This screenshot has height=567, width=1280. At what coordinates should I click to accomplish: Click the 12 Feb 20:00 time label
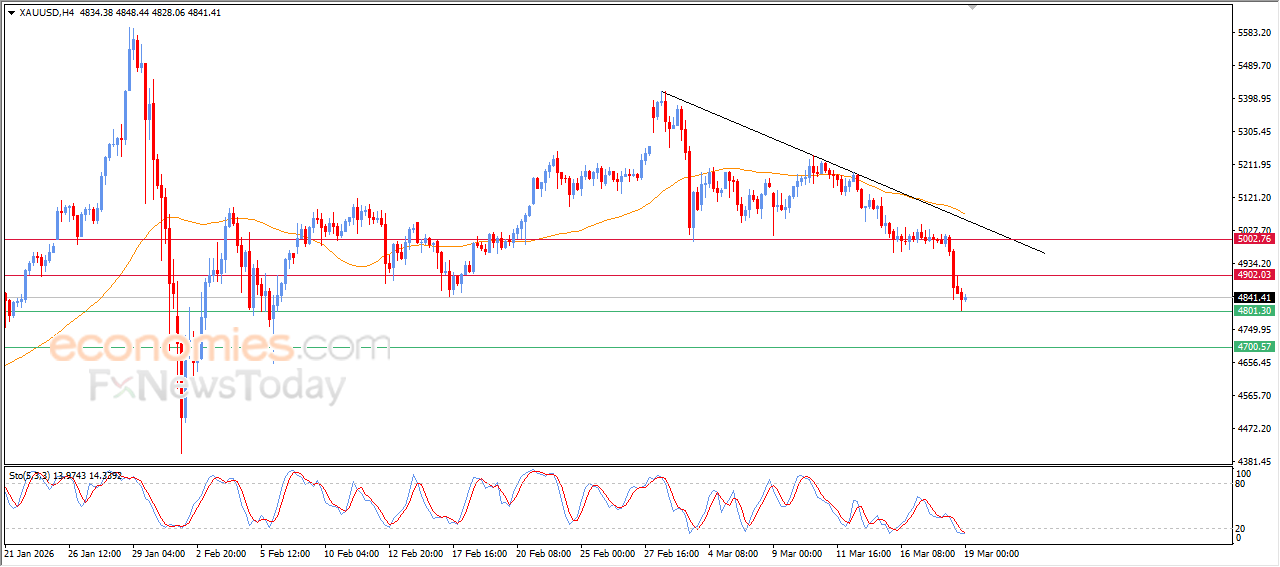click(x=415, y=553)
